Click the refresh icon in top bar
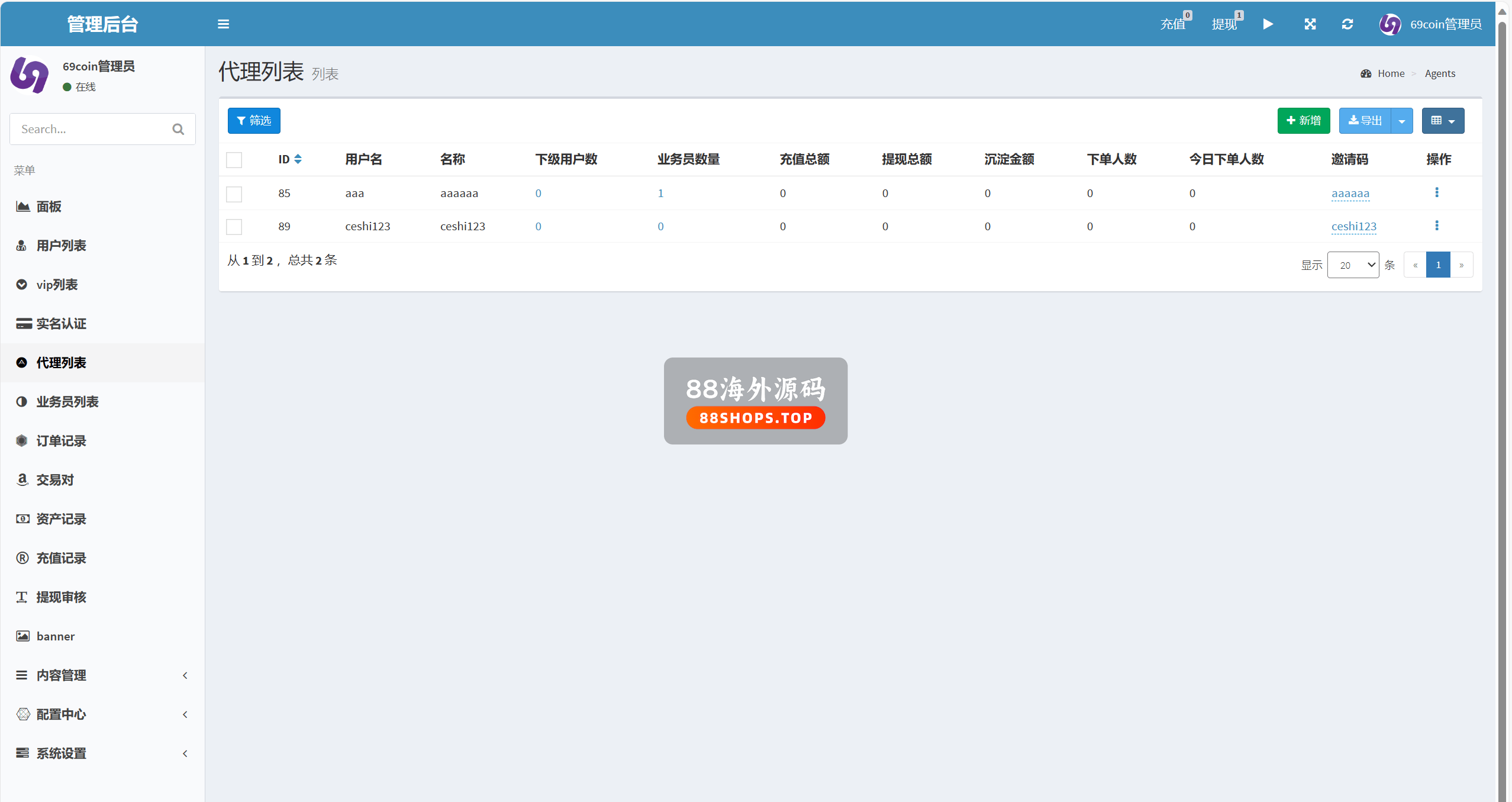Image resolution: width=1512 pixels, height=802 pixels. [x=1347, y=24]
